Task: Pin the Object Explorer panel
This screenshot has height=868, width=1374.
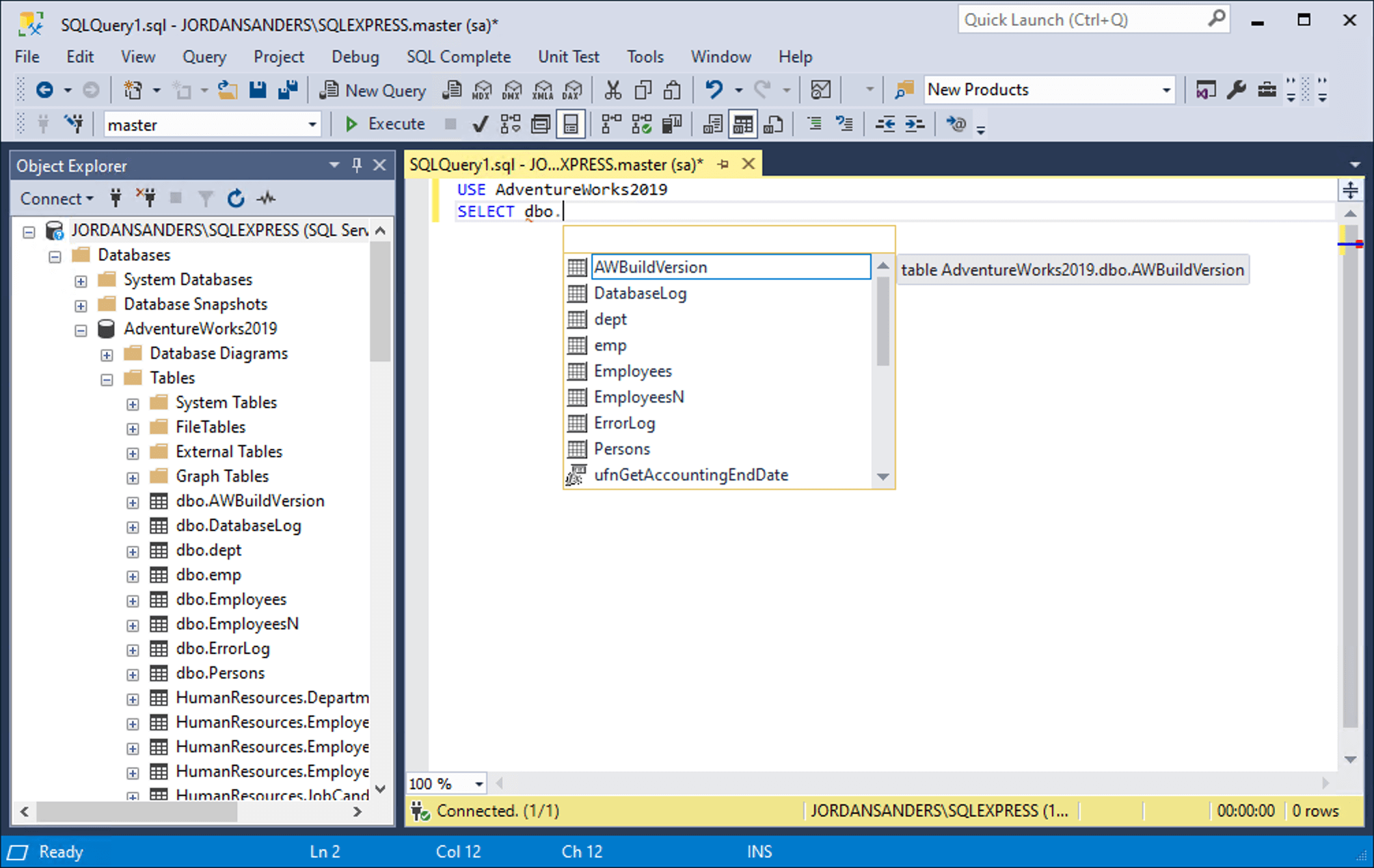Action: point(357,165)
